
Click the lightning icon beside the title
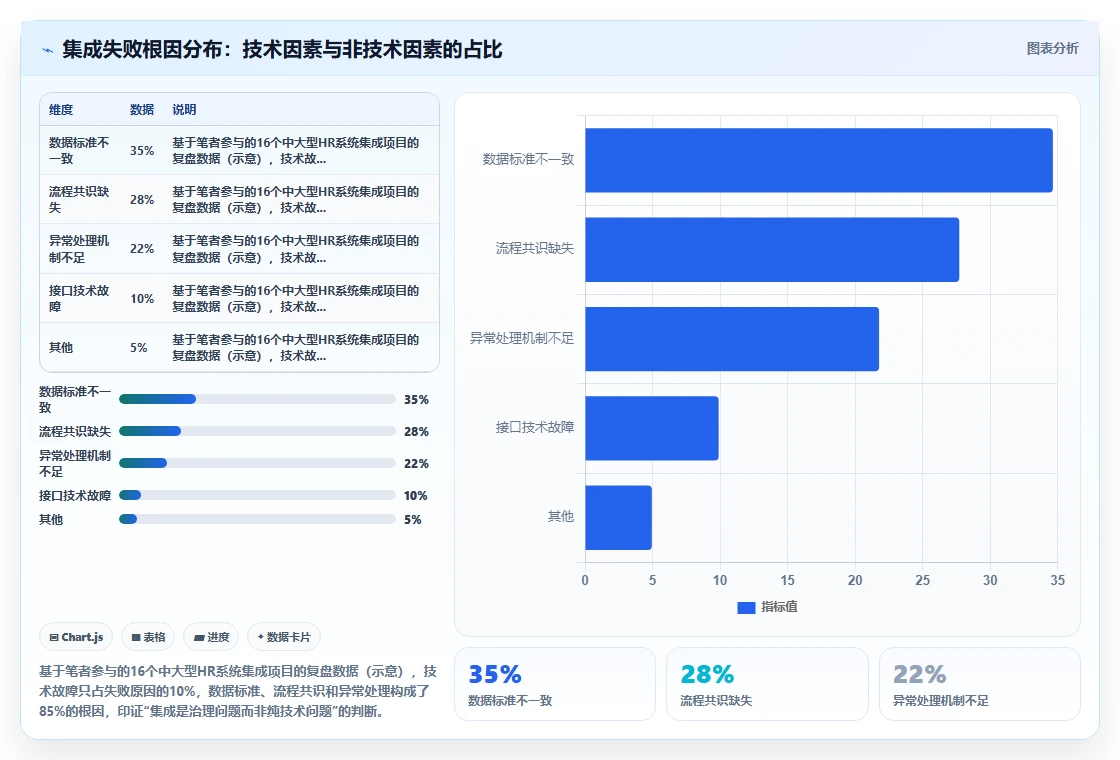(x=47, y=50)
